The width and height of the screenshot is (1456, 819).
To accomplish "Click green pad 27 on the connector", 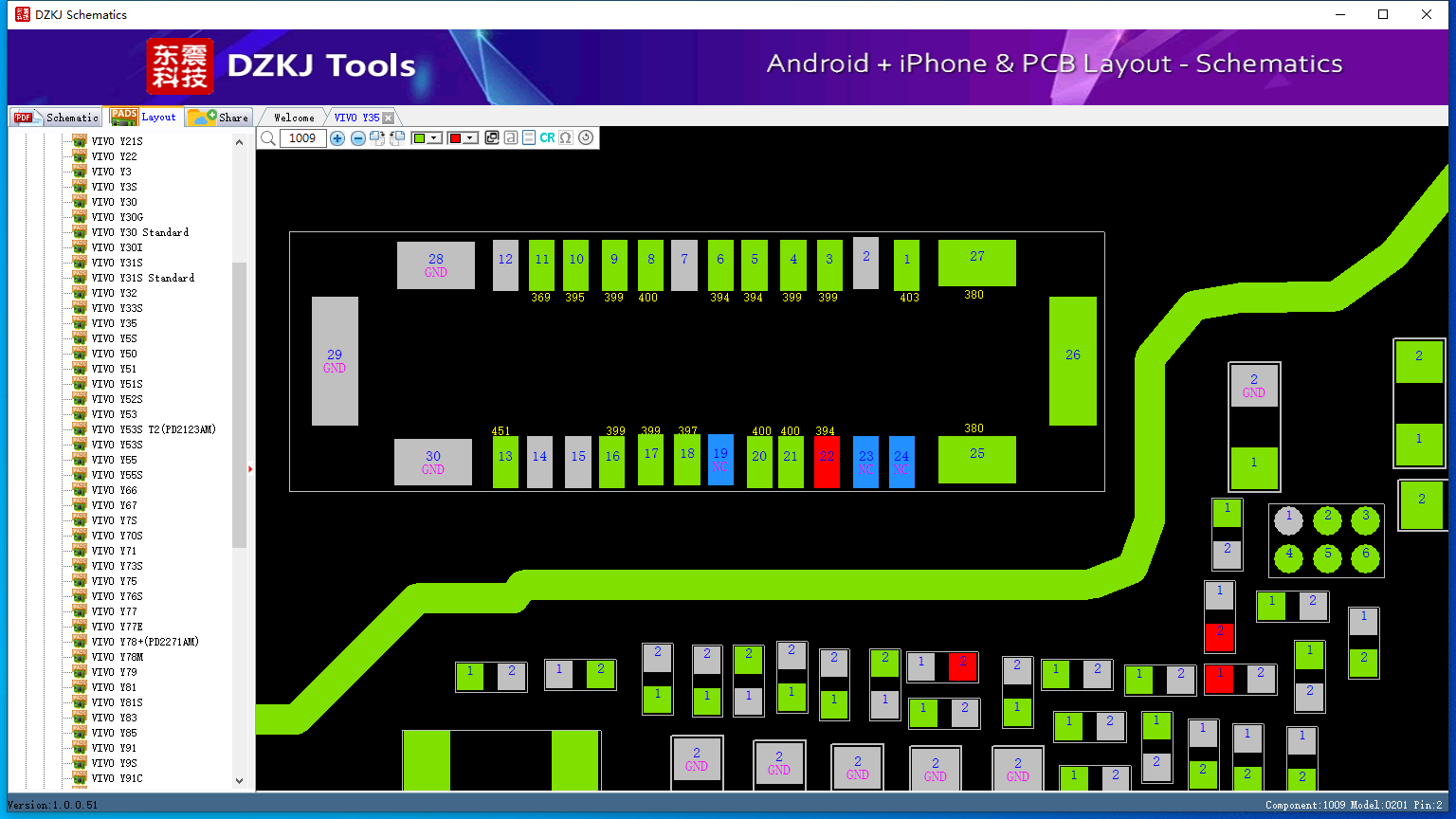I will [977, 263].
